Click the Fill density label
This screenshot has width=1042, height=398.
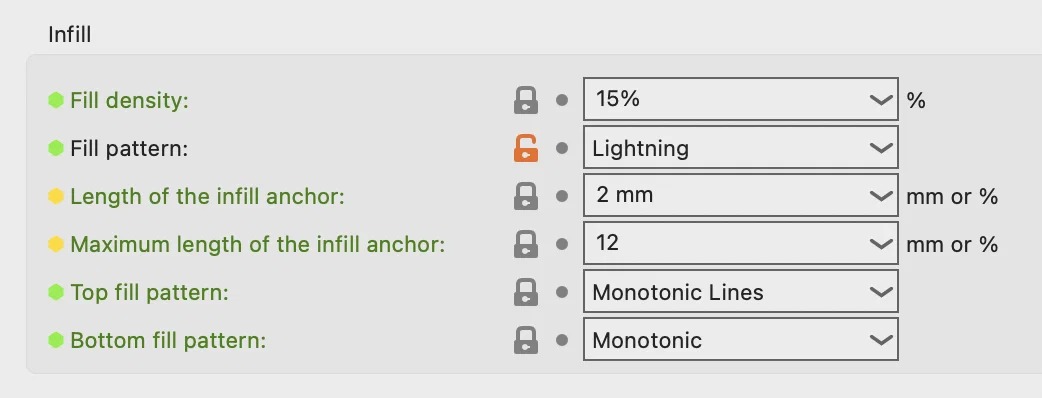[130, 100]
